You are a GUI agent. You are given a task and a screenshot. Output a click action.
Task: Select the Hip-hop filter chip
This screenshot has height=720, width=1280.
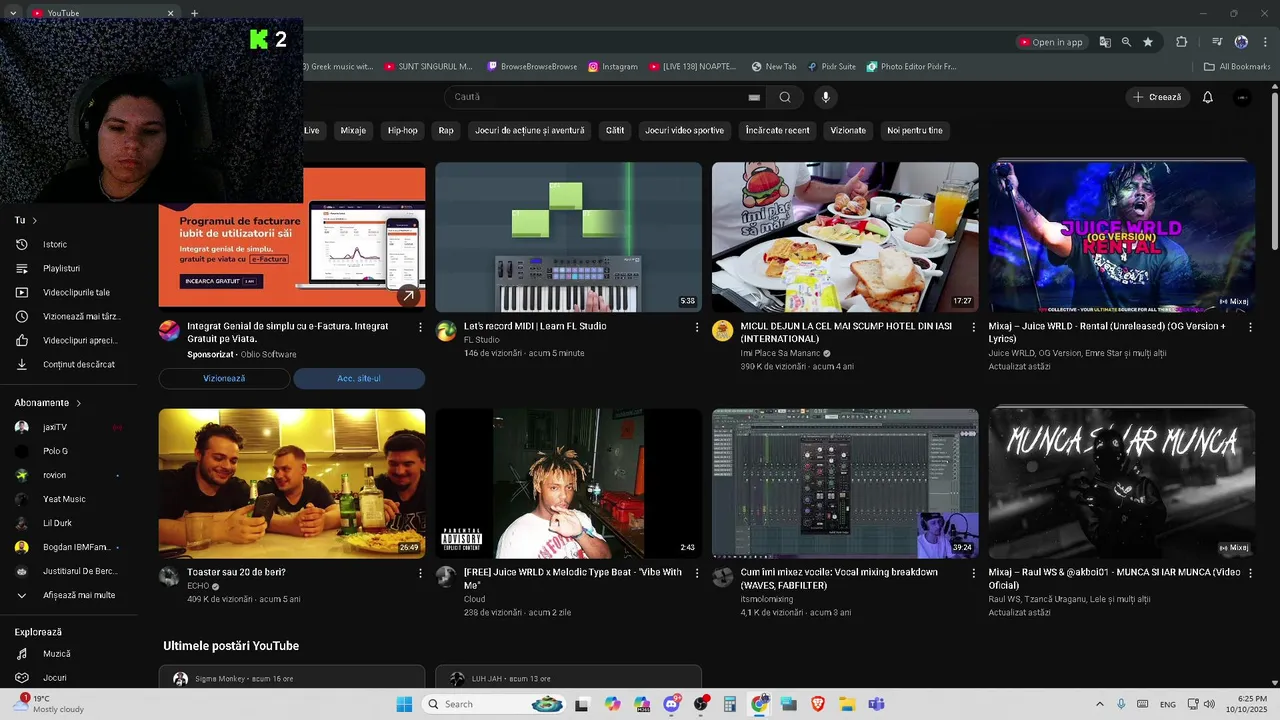(x=403, y=130)
